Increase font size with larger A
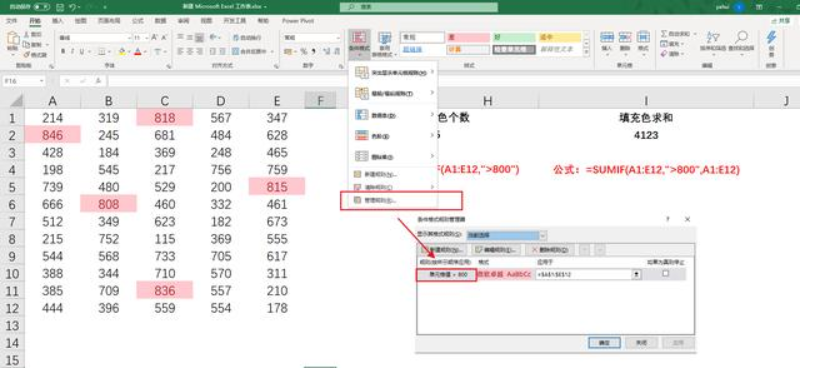This screenshot has width=818, height=368. click(x=155, y=38)
